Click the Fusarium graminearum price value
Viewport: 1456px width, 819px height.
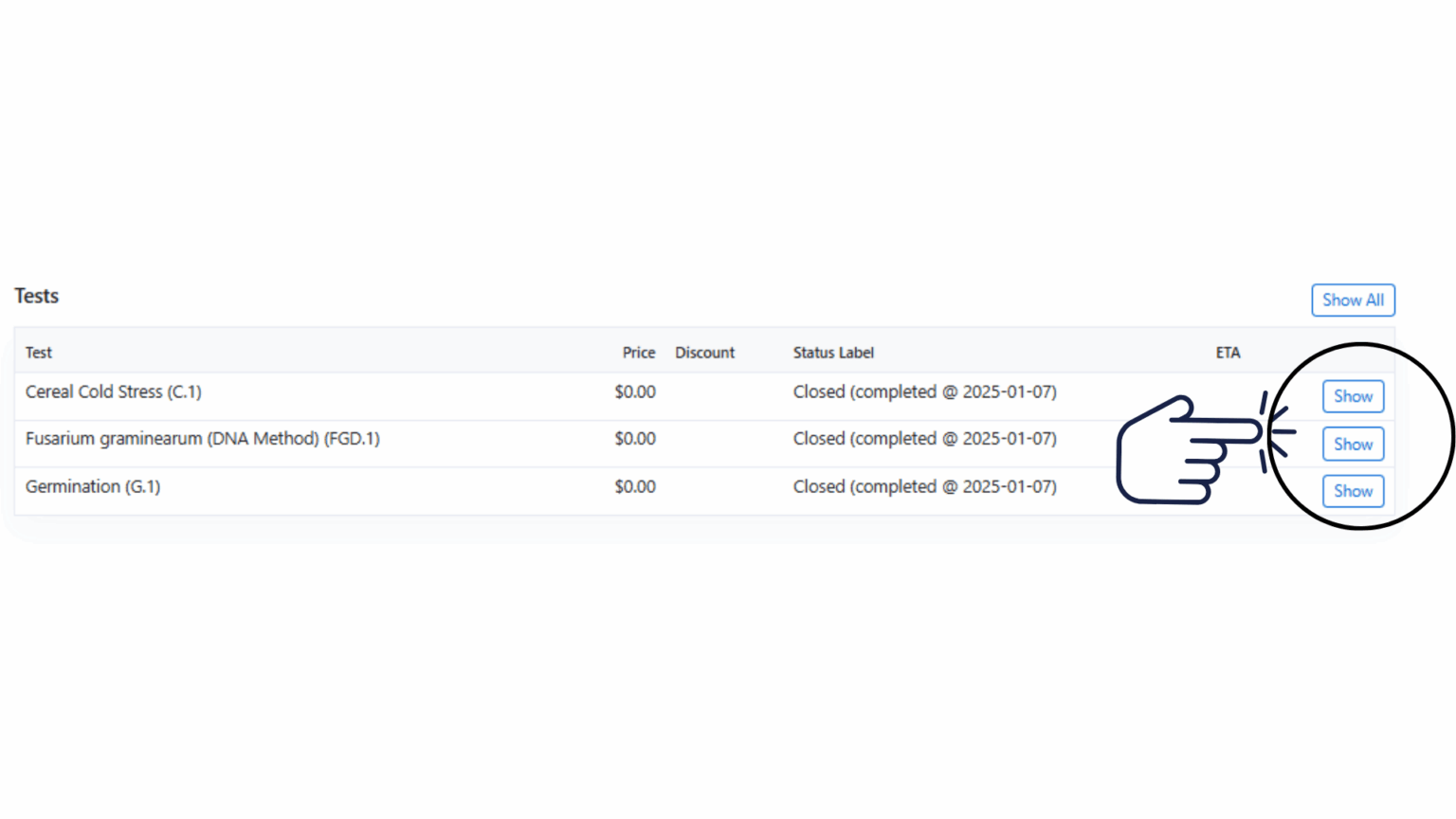[x=635, y=439]
